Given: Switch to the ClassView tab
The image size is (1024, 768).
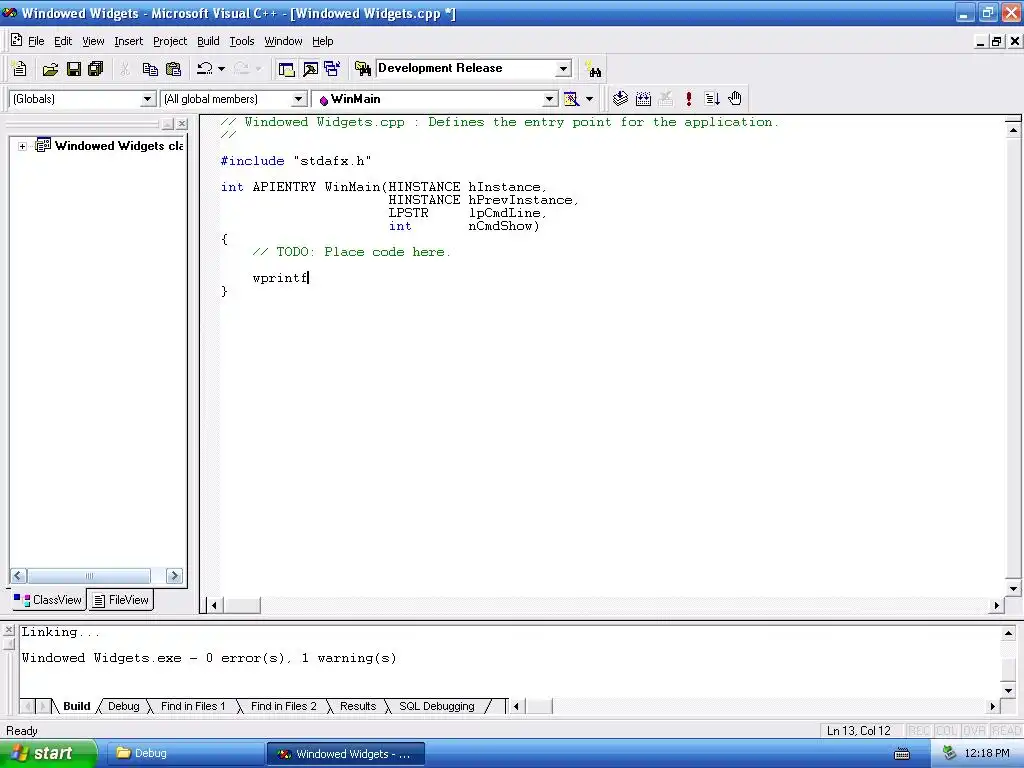Looking at the screenshot, I should pos(48,600).
